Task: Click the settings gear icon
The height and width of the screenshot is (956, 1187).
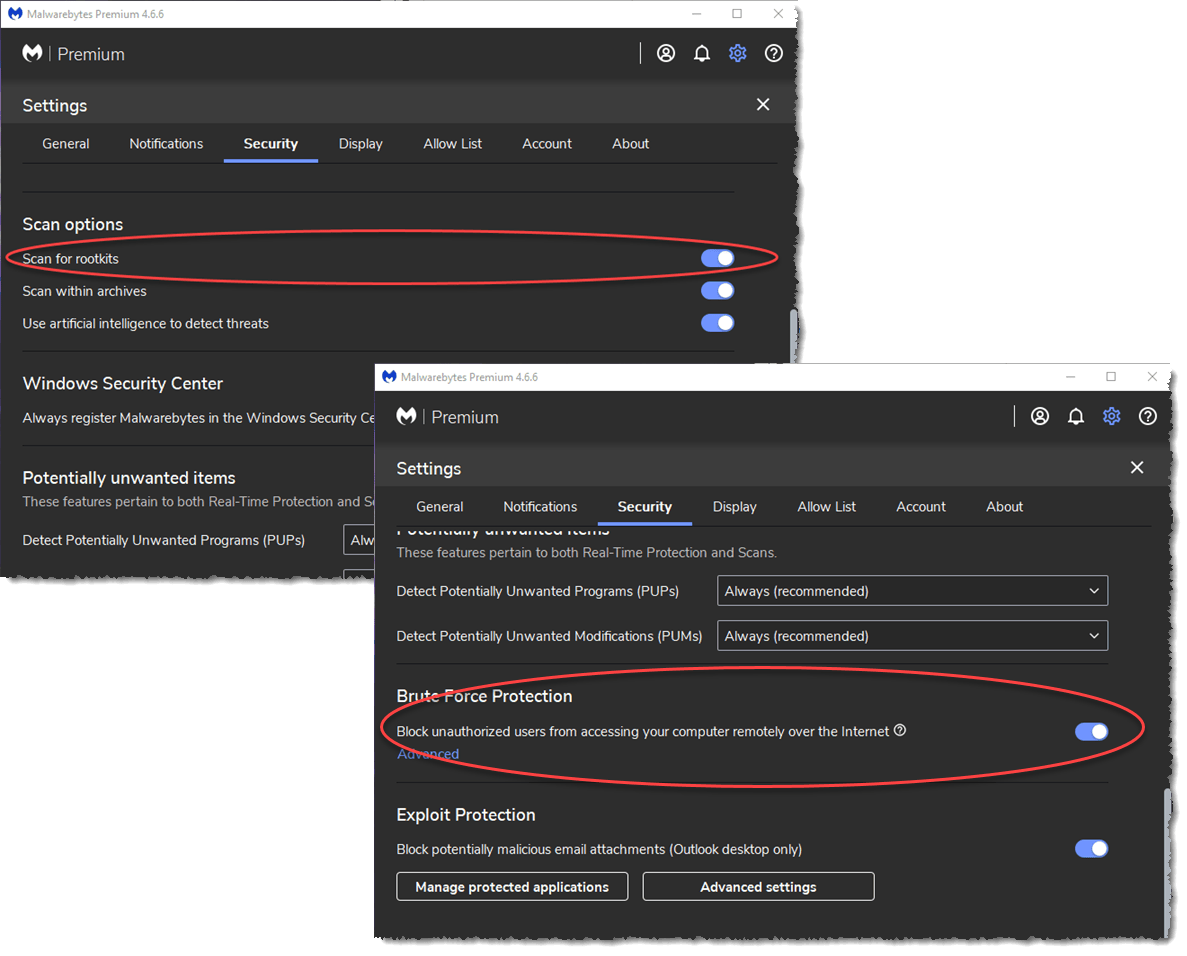Action: click(1111, 416)
